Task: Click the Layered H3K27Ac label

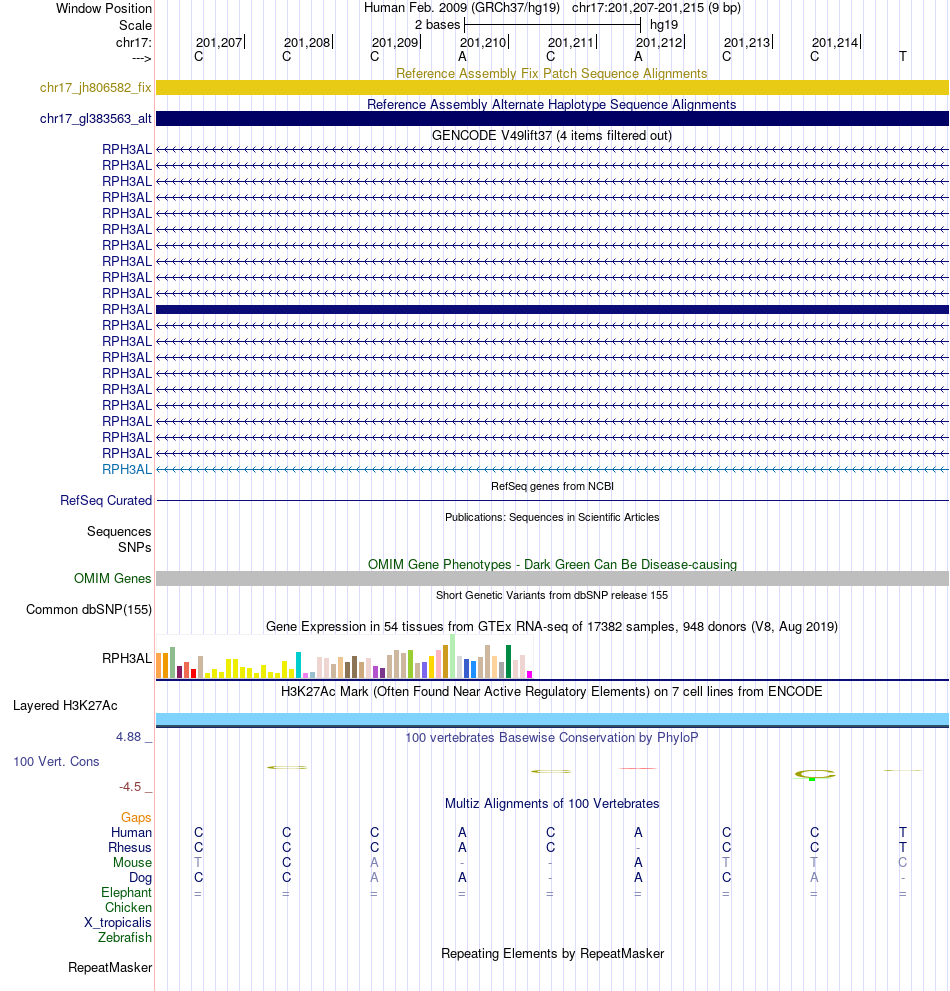Action: 65,705
